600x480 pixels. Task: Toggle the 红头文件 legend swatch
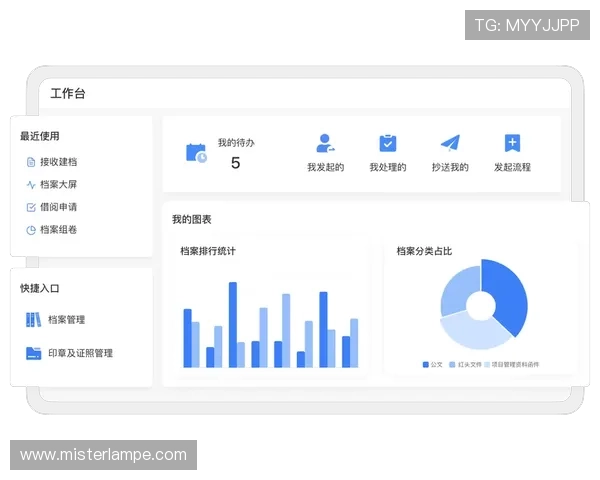[452, 364]
